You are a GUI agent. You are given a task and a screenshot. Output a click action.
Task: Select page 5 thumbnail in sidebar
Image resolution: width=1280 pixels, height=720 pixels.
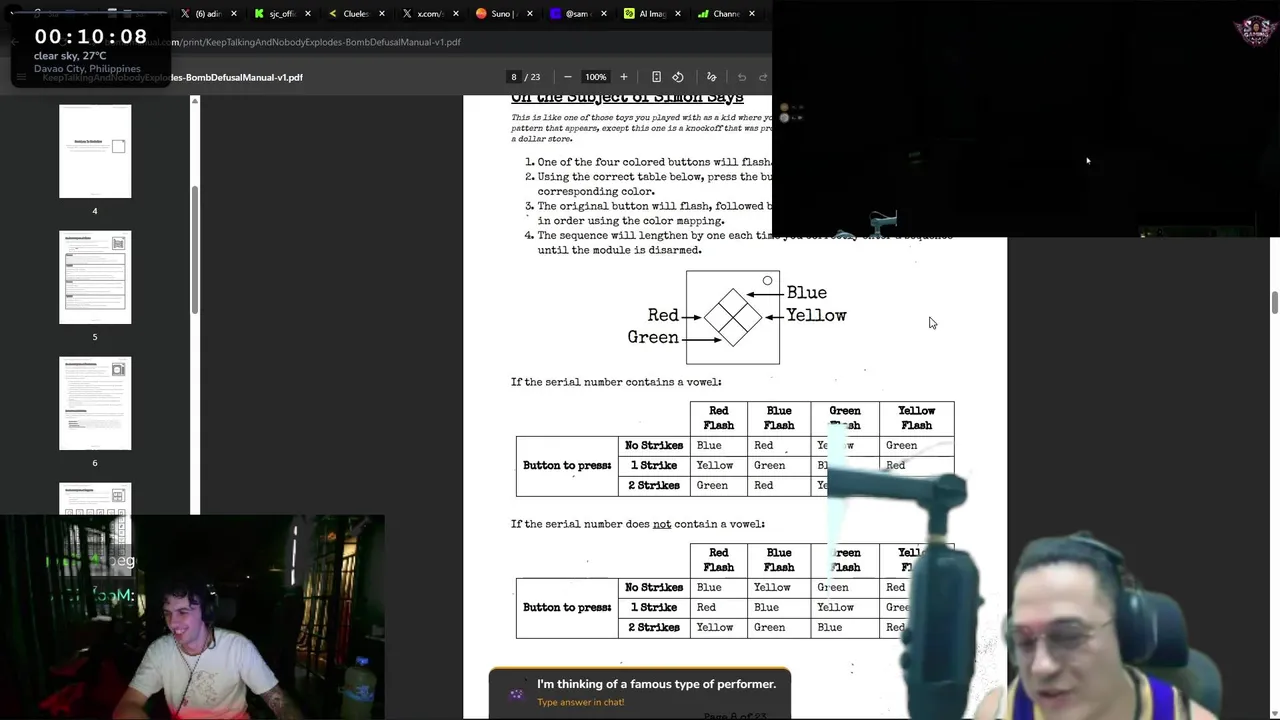[x=95, y=277]
